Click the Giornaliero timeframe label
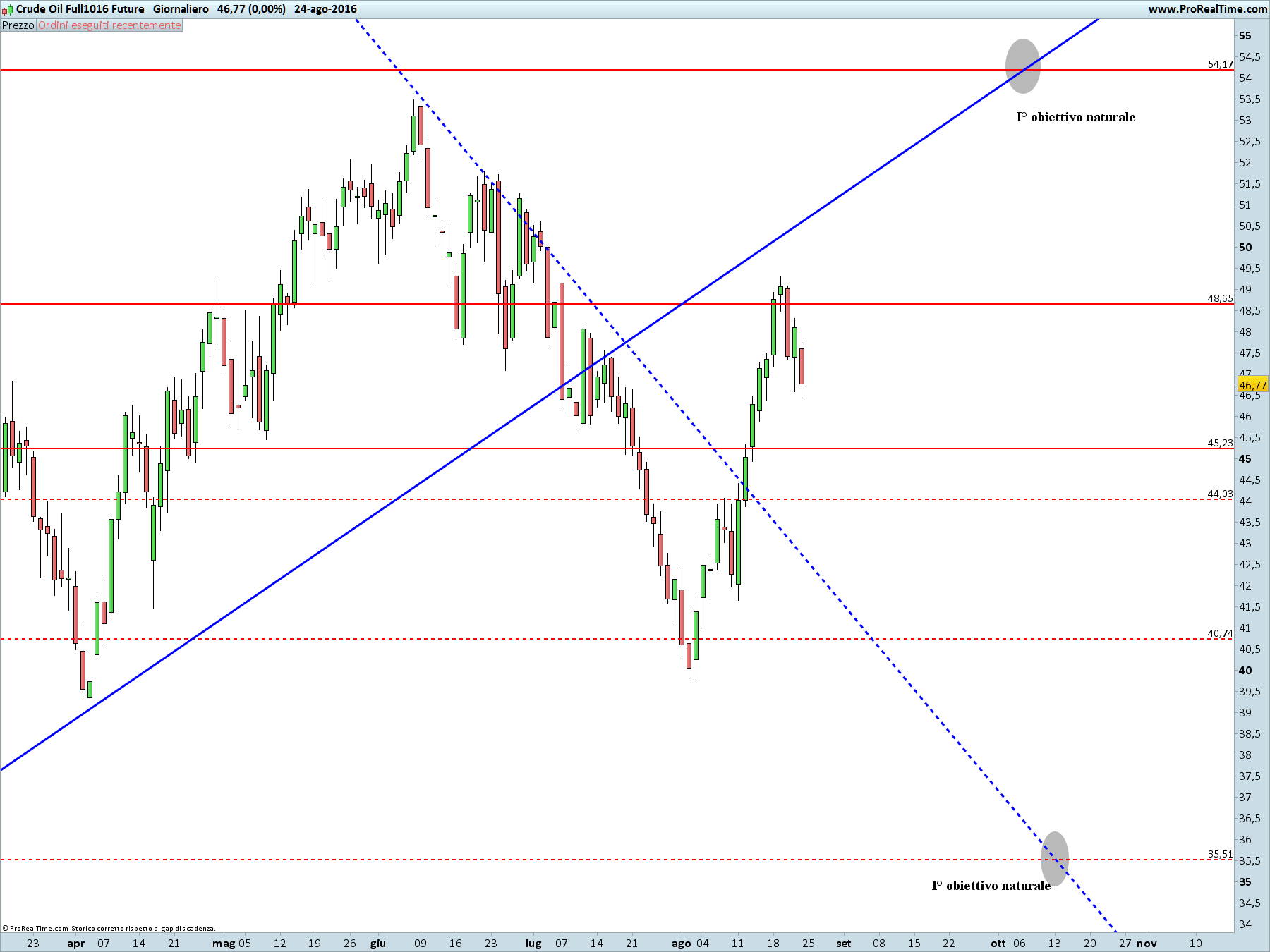 point(181,9)
